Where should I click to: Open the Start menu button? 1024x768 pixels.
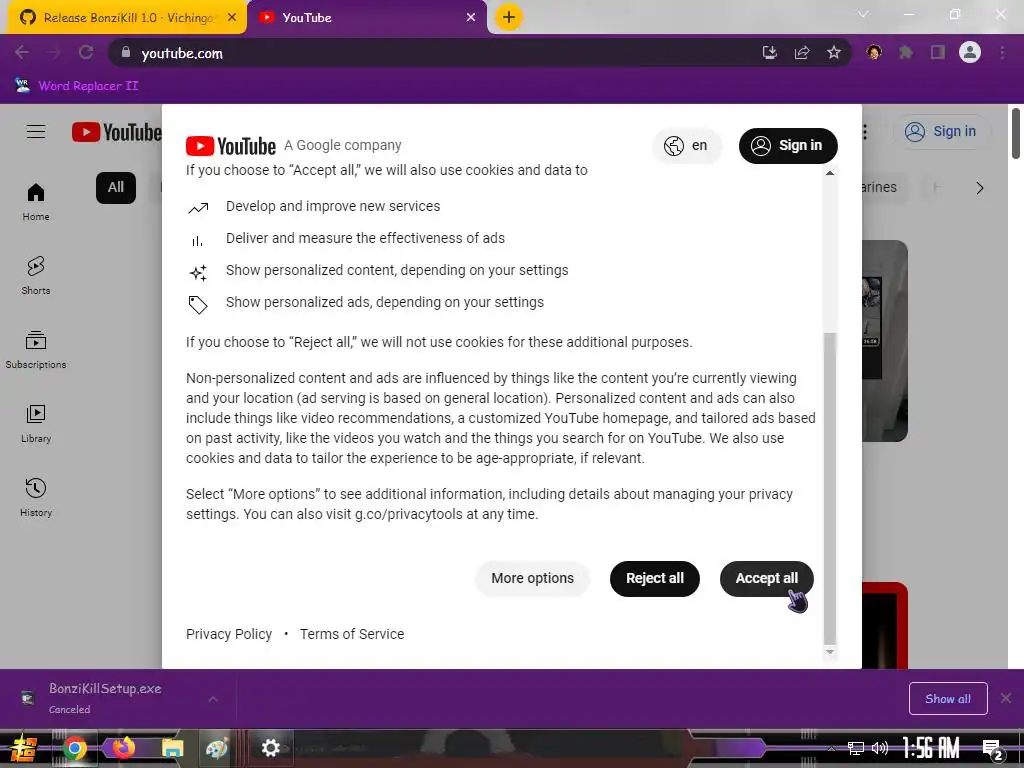[x=24, y=748]
